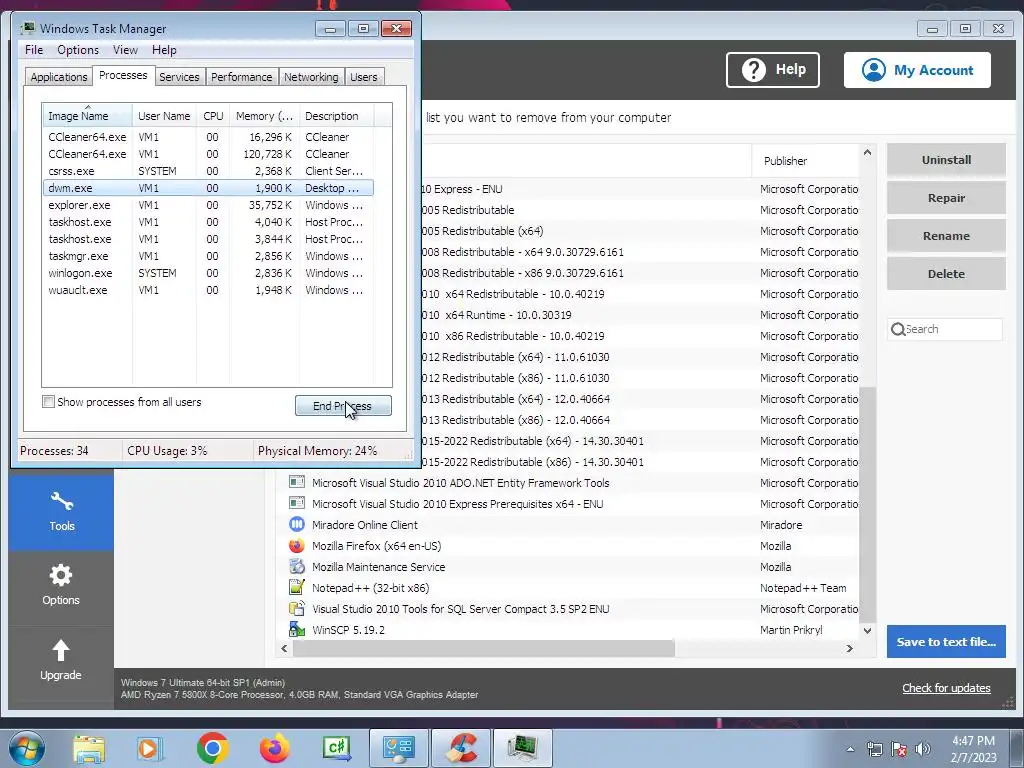
Task: Switch to the Applications tab
Action: tap(59, 77)
